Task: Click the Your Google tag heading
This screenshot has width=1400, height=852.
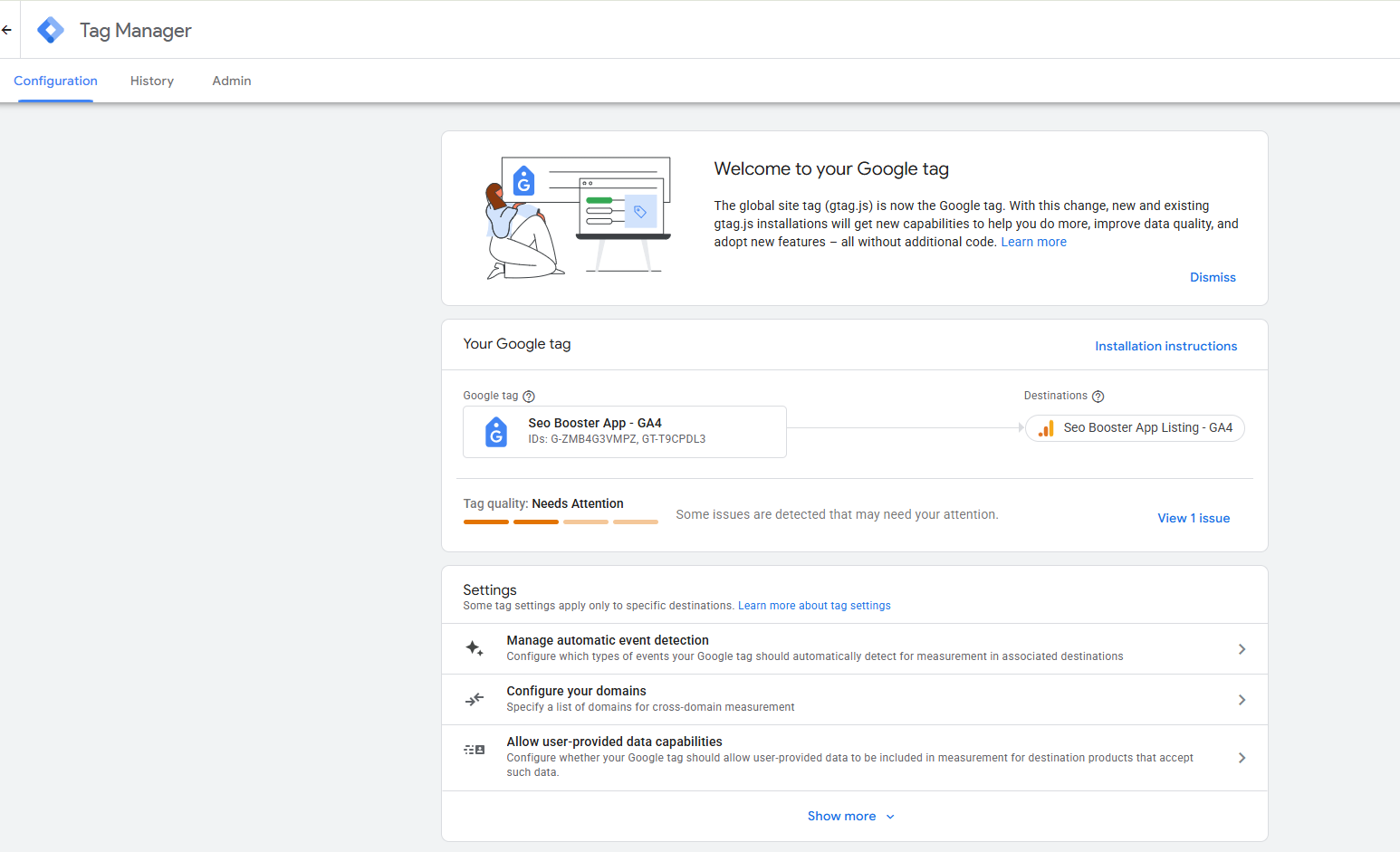Action: pyautogui.click(x=517, y=344)
